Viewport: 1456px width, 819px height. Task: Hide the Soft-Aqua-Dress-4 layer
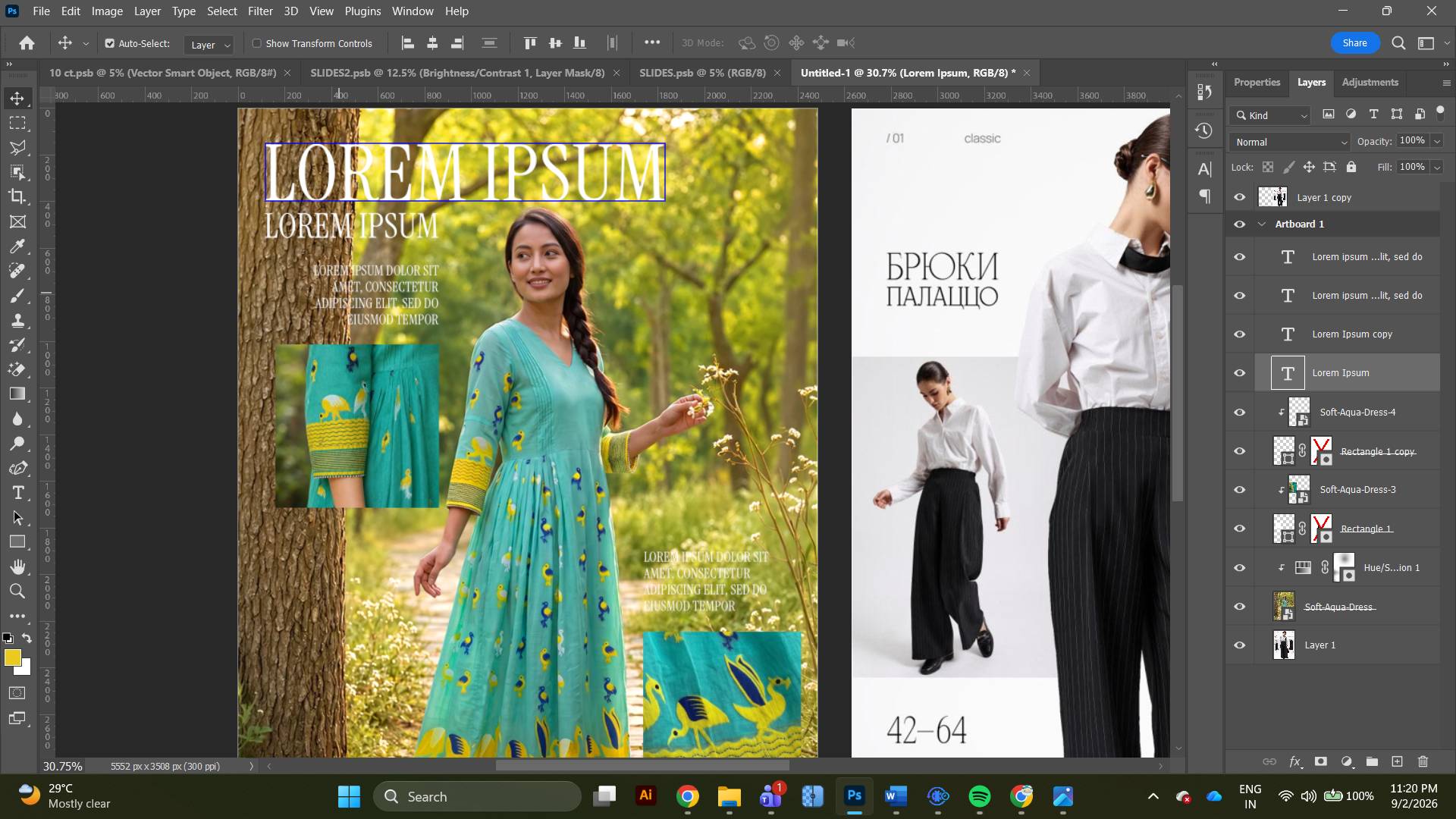pos(1240,413)
